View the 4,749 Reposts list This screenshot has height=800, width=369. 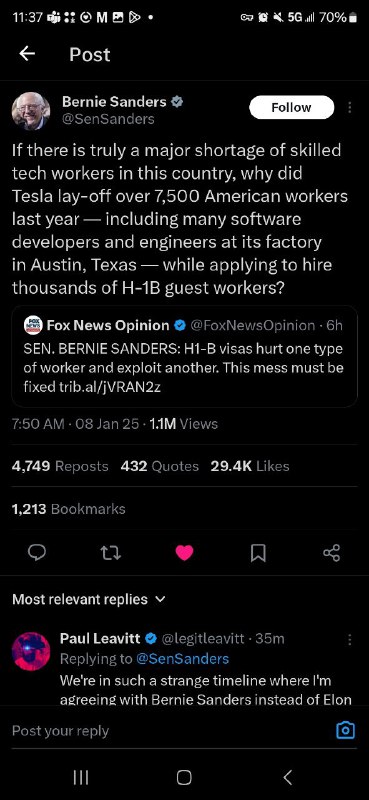pos(60,466)
